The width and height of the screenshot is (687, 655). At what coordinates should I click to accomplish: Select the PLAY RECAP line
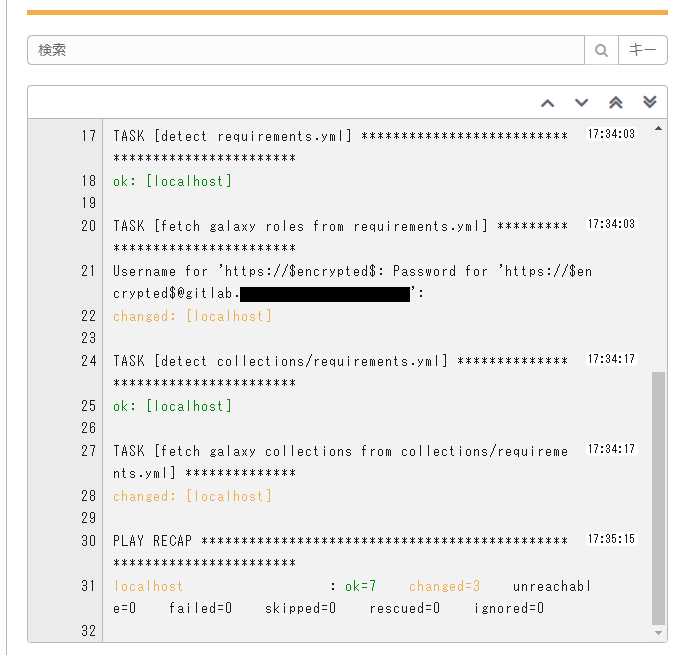tap(340, 552)
